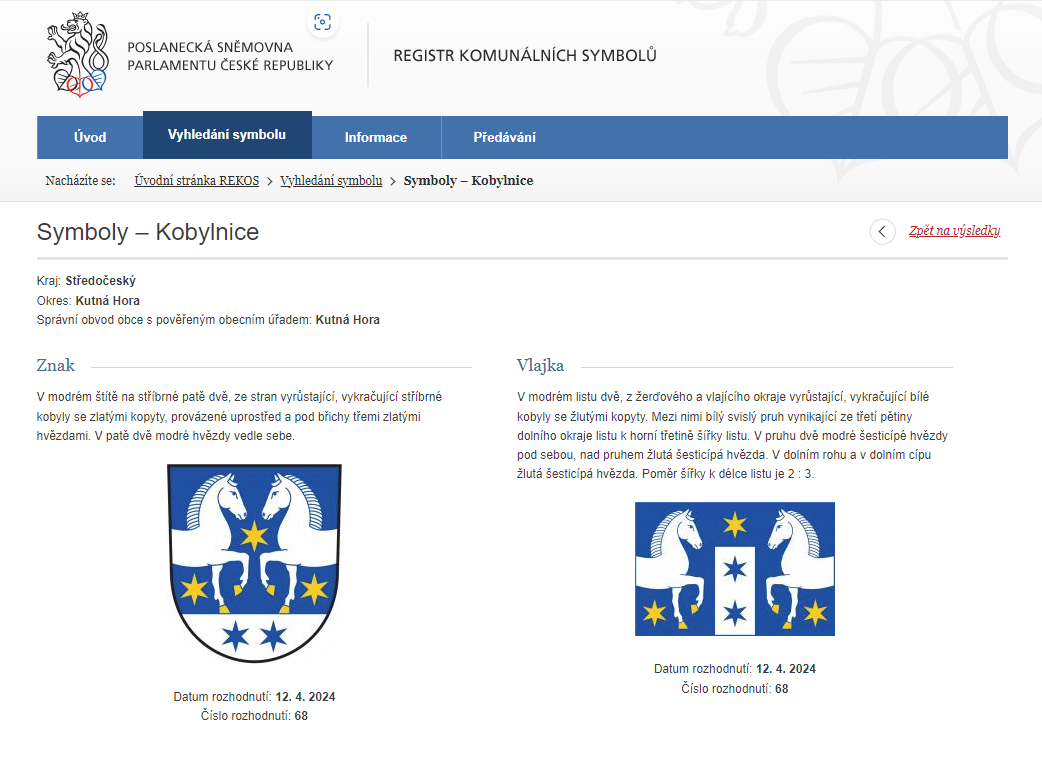Open the Úvod menu tab
The image size is (1042, 771).
90,138
